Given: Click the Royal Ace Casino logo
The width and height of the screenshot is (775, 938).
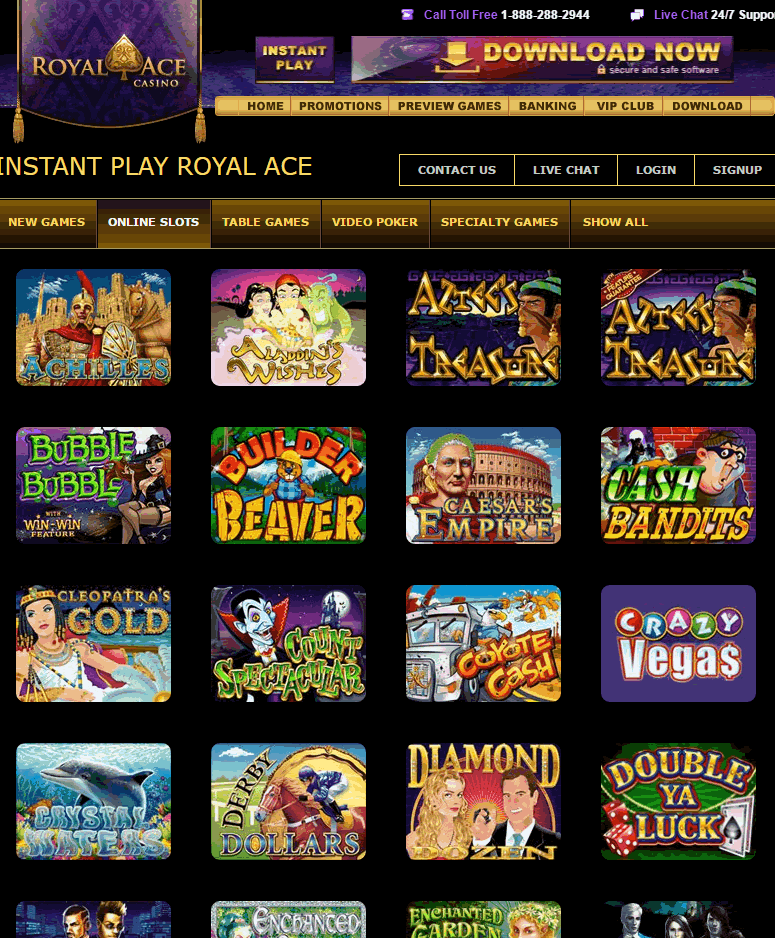Looking at the screenshot, I should tap(109, 65).
